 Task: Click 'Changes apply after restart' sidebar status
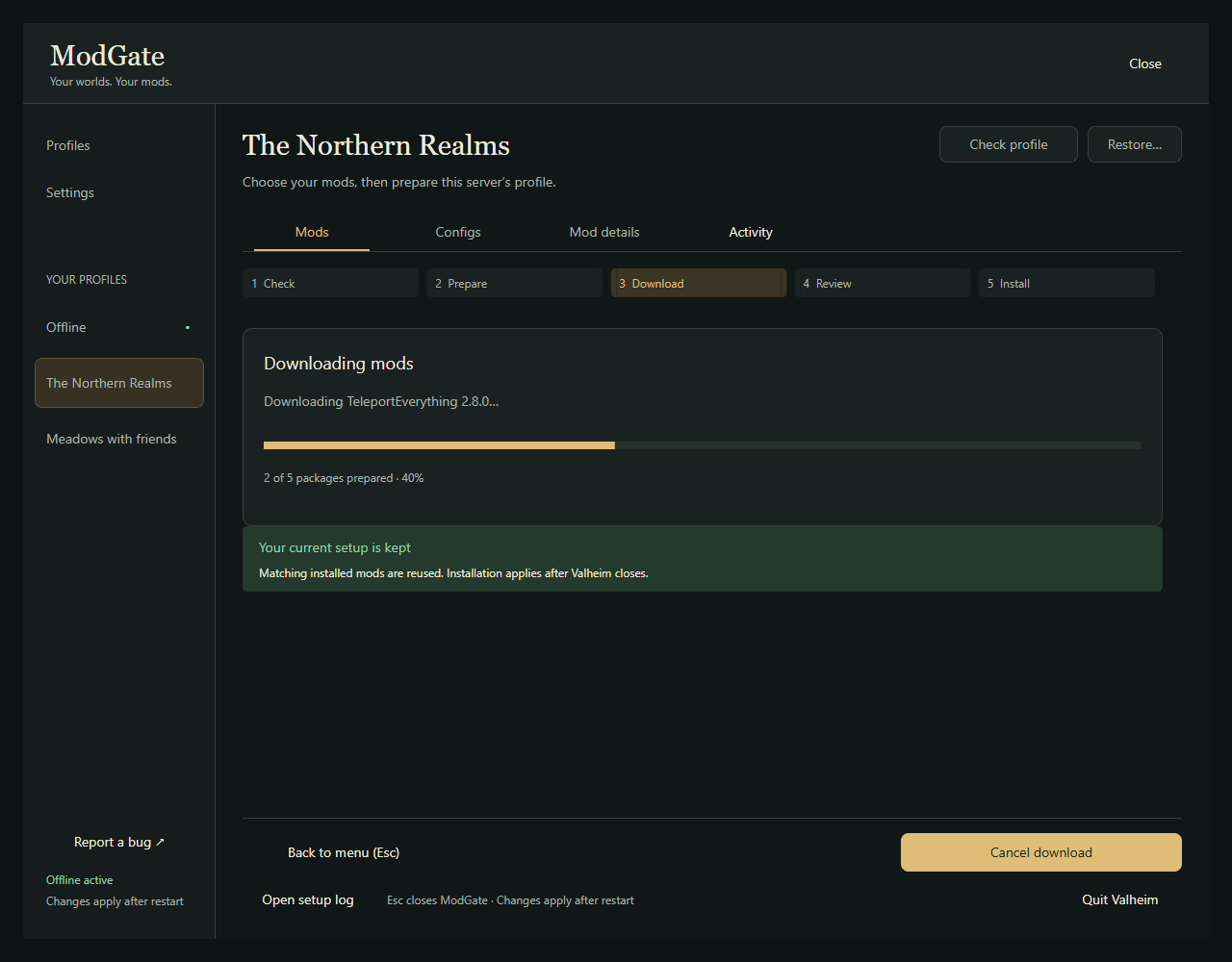pos(115,901)
